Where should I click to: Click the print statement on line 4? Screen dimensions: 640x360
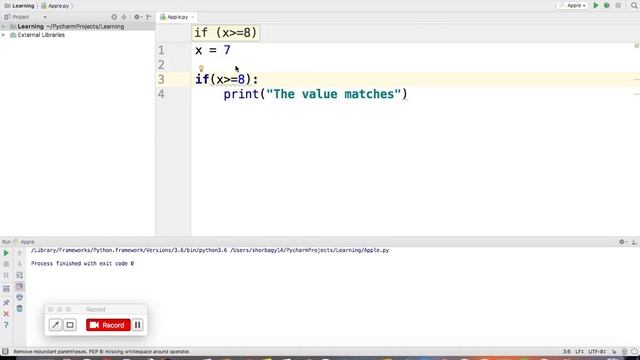pyautogui.click(x=315, y=94)
